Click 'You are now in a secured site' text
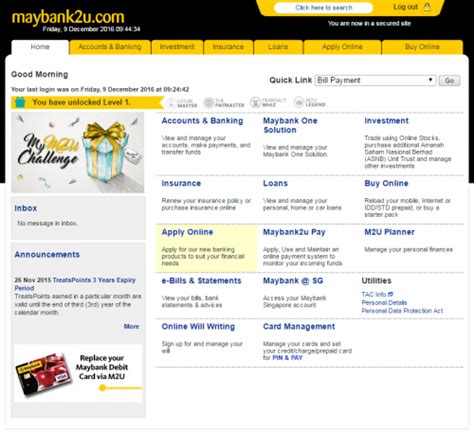The image size is (474, 433). pos(369,23)
